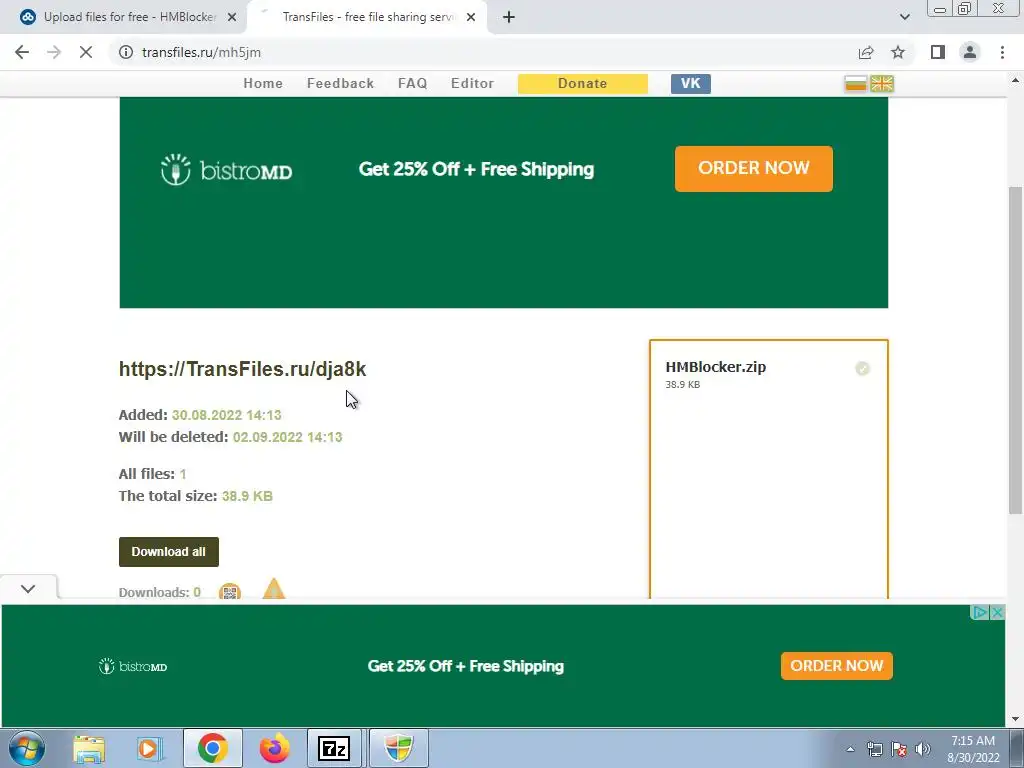
Task: Click total size value 38.9 KB
Action: coord(247,496)
